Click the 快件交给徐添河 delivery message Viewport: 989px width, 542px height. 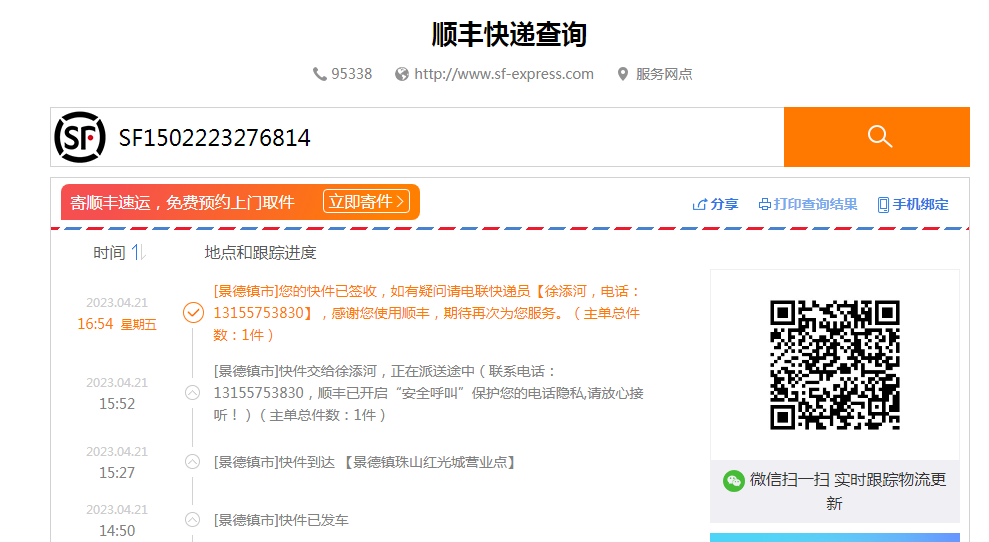coord(428,392)
